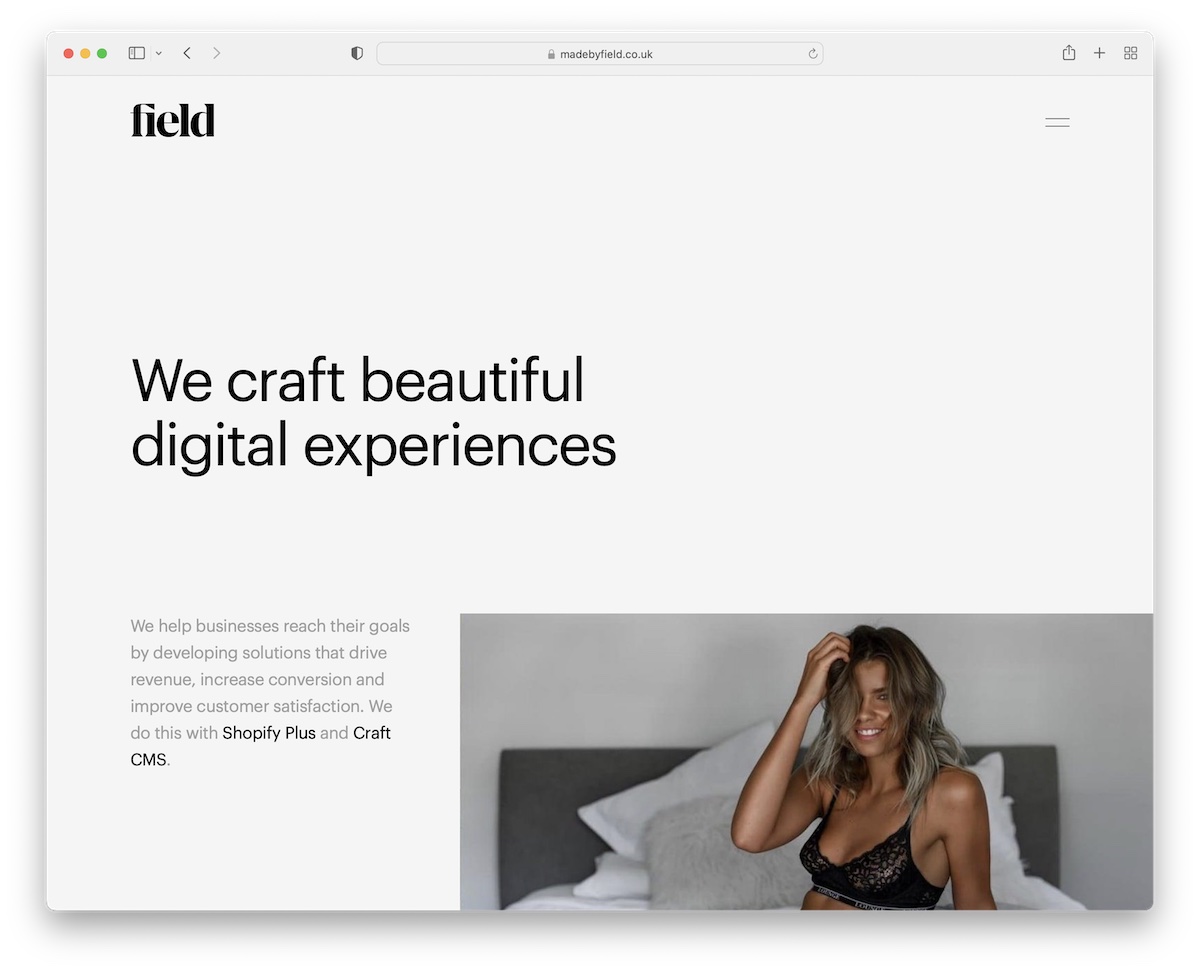
Task: Minimize the Safari window
Action: point(84,53)
